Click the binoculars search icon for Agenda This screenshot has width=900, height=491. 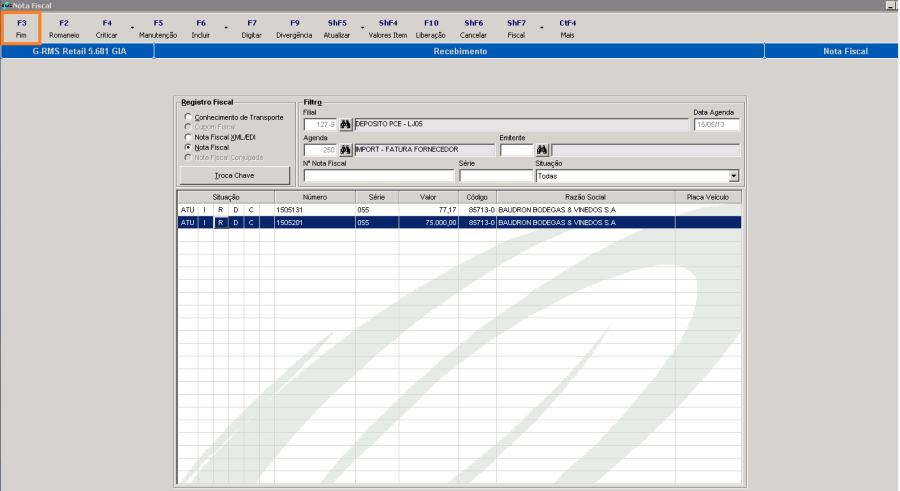345,150
